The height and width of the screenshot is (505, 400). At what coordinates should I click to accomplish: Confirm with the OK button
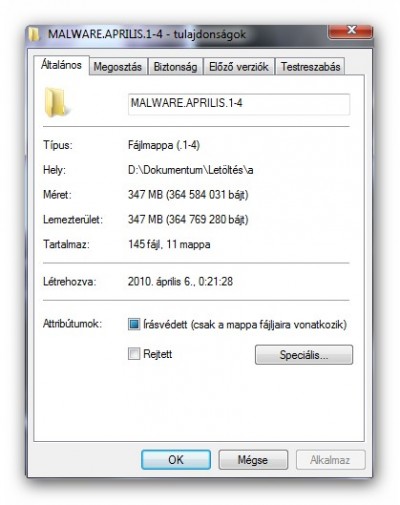[x=176, y=460]
